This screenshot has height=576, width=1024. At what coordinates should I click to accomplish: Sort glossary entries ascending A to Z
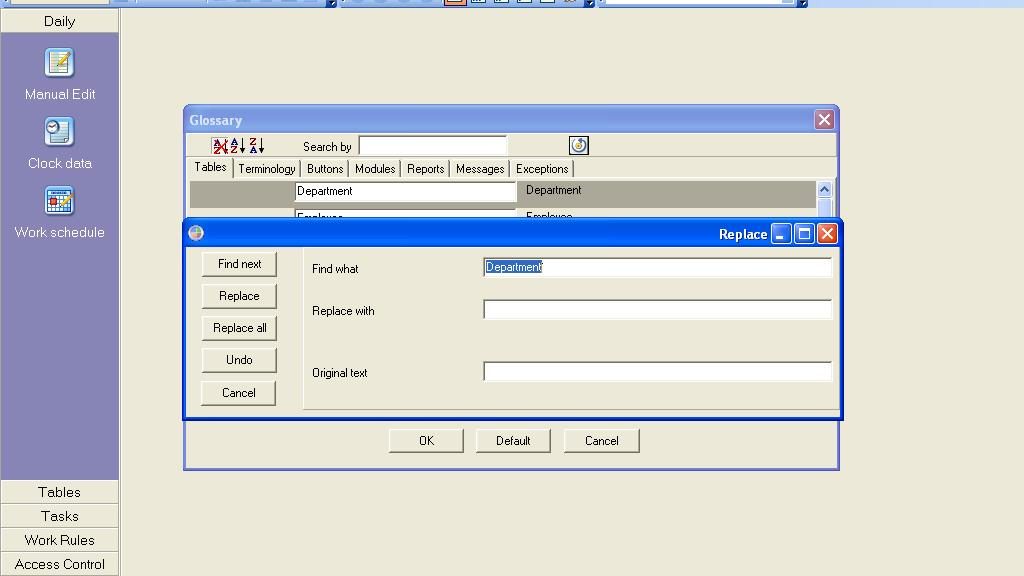click(238, 146)
